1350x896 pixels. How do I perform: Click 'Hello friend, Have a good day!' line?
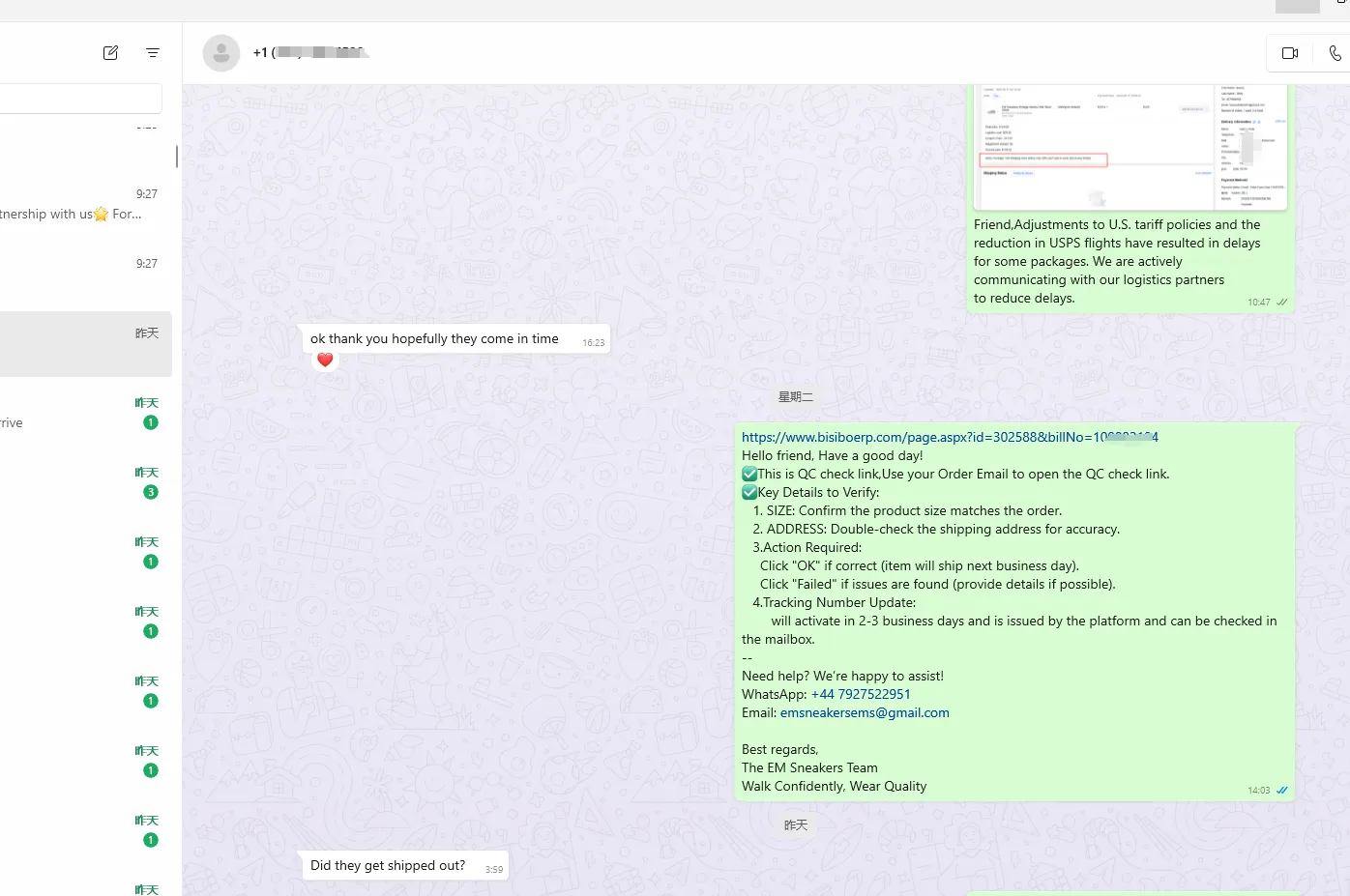click(x=832, y=455)
